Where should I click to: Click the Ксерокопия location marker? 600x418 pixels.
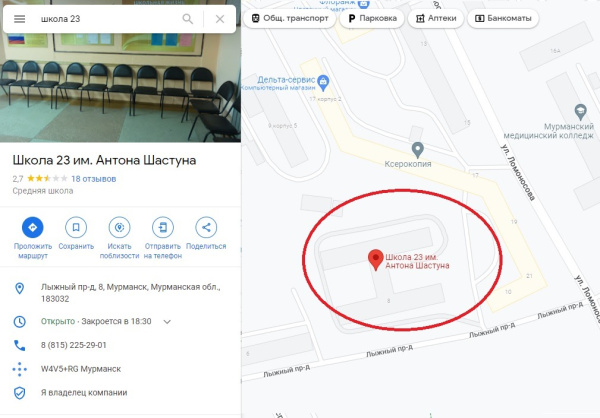[x=417, y=150]
